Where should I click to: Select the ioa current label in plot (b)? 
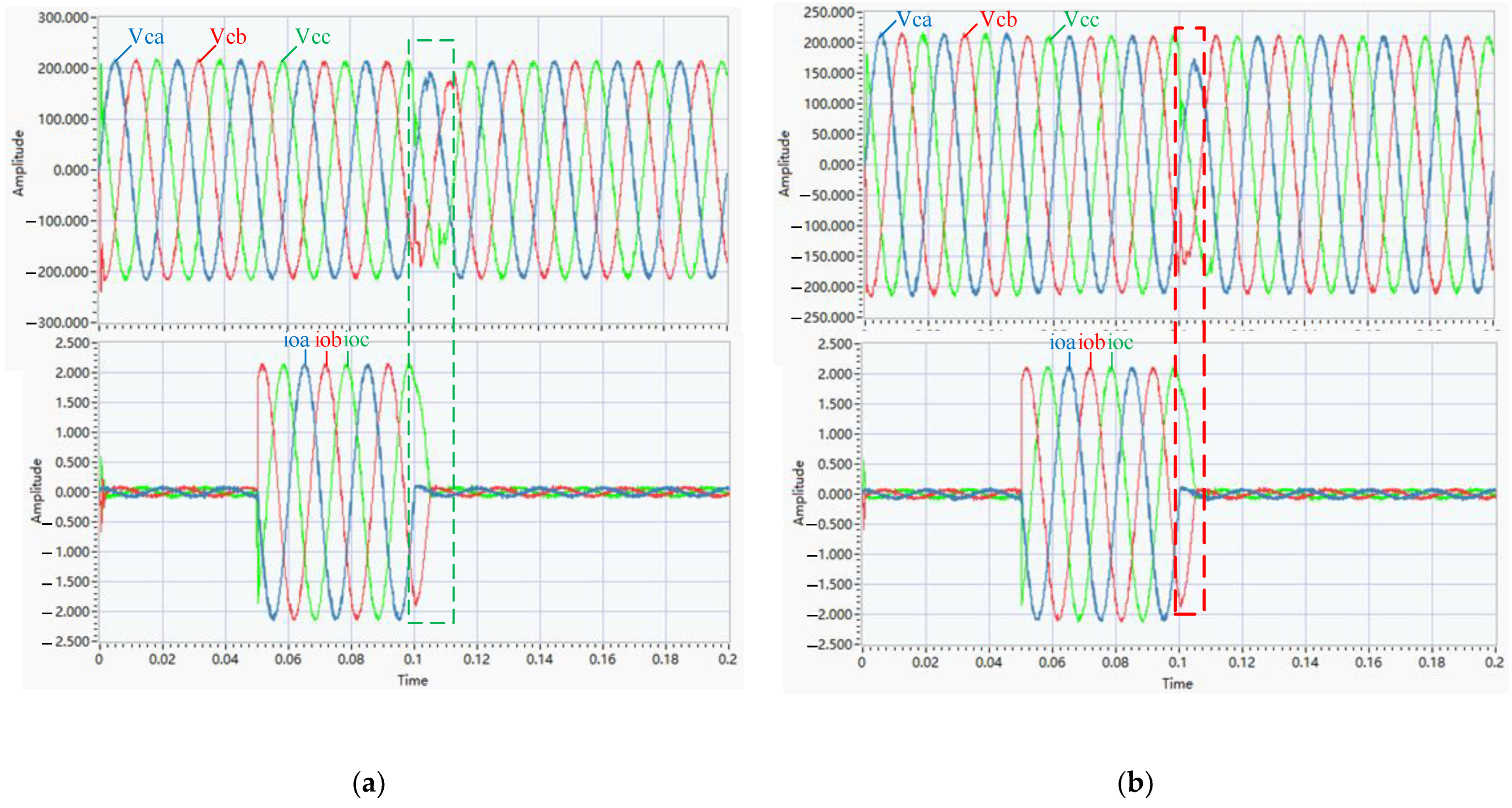coord(1062,342)
